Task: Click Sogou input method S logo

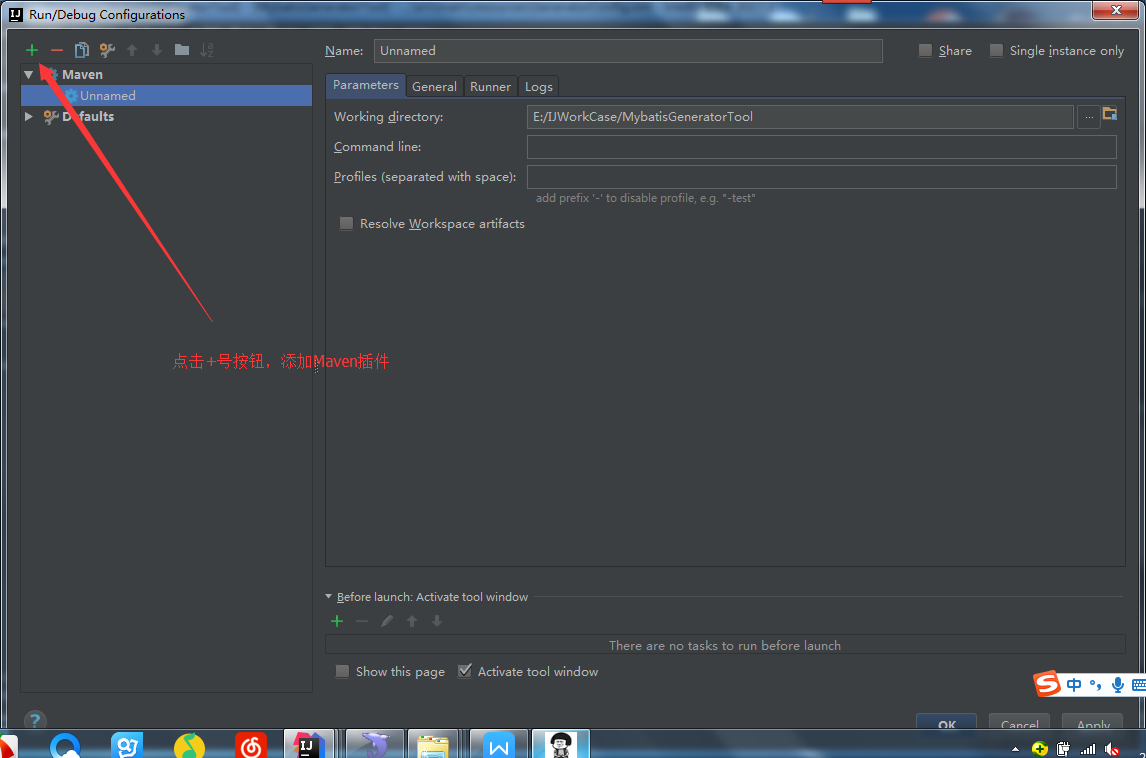Action: pyautogui.click(x=1047, y=684)
